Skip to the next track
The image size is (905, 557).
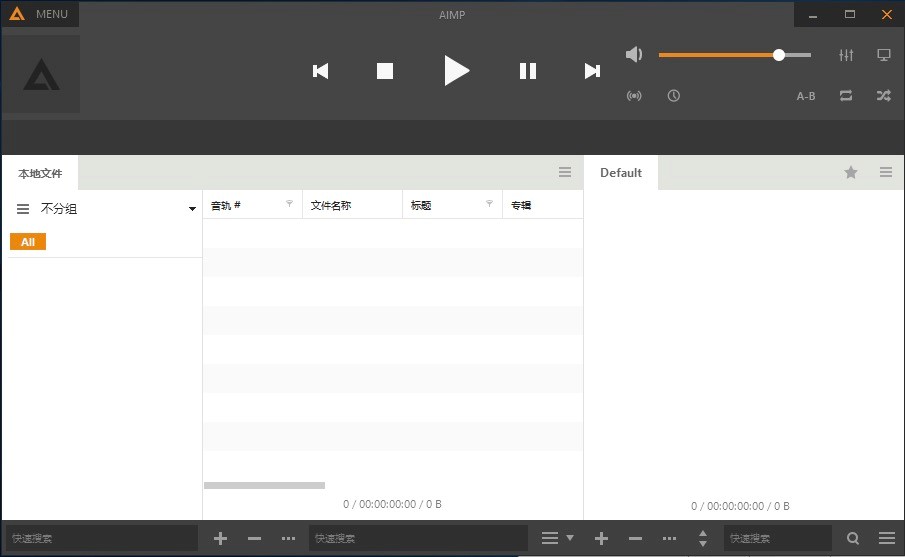(x=592, y=71)
